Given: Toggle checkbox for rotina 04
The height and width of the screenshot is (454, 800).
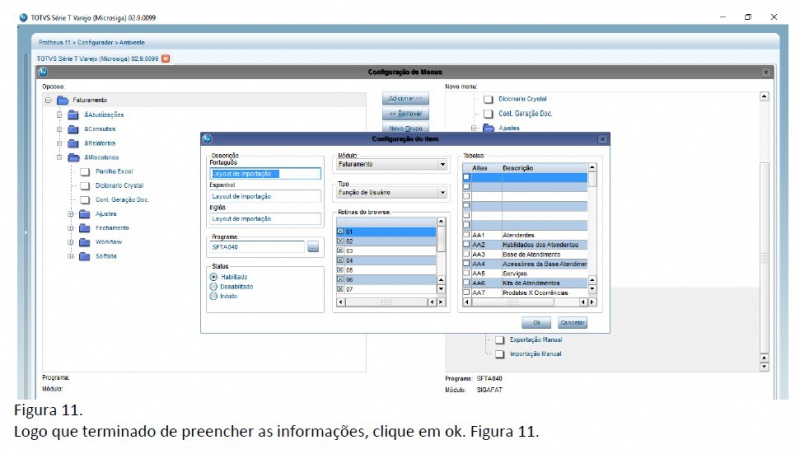Looking at the screenshot, I should pyautogui.click(x=340, y=261).
